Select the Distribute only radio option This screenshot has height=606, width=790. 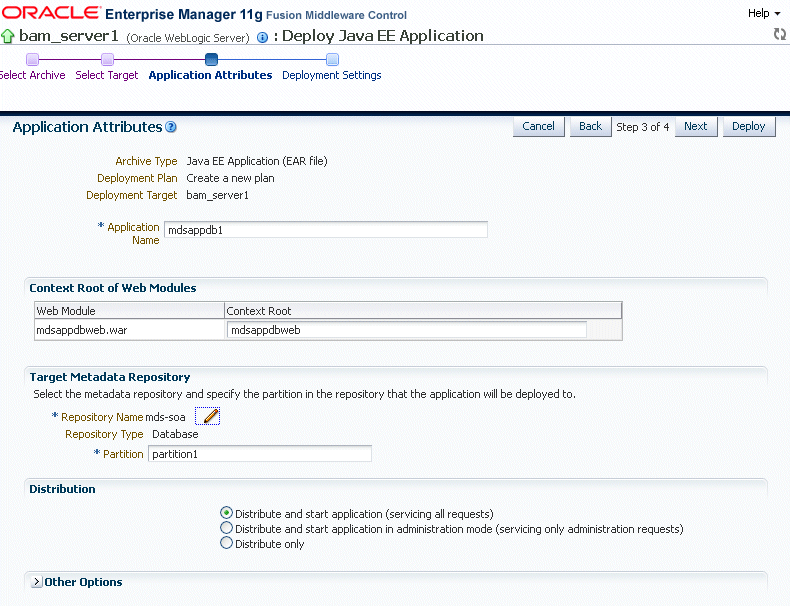(226, 543)
